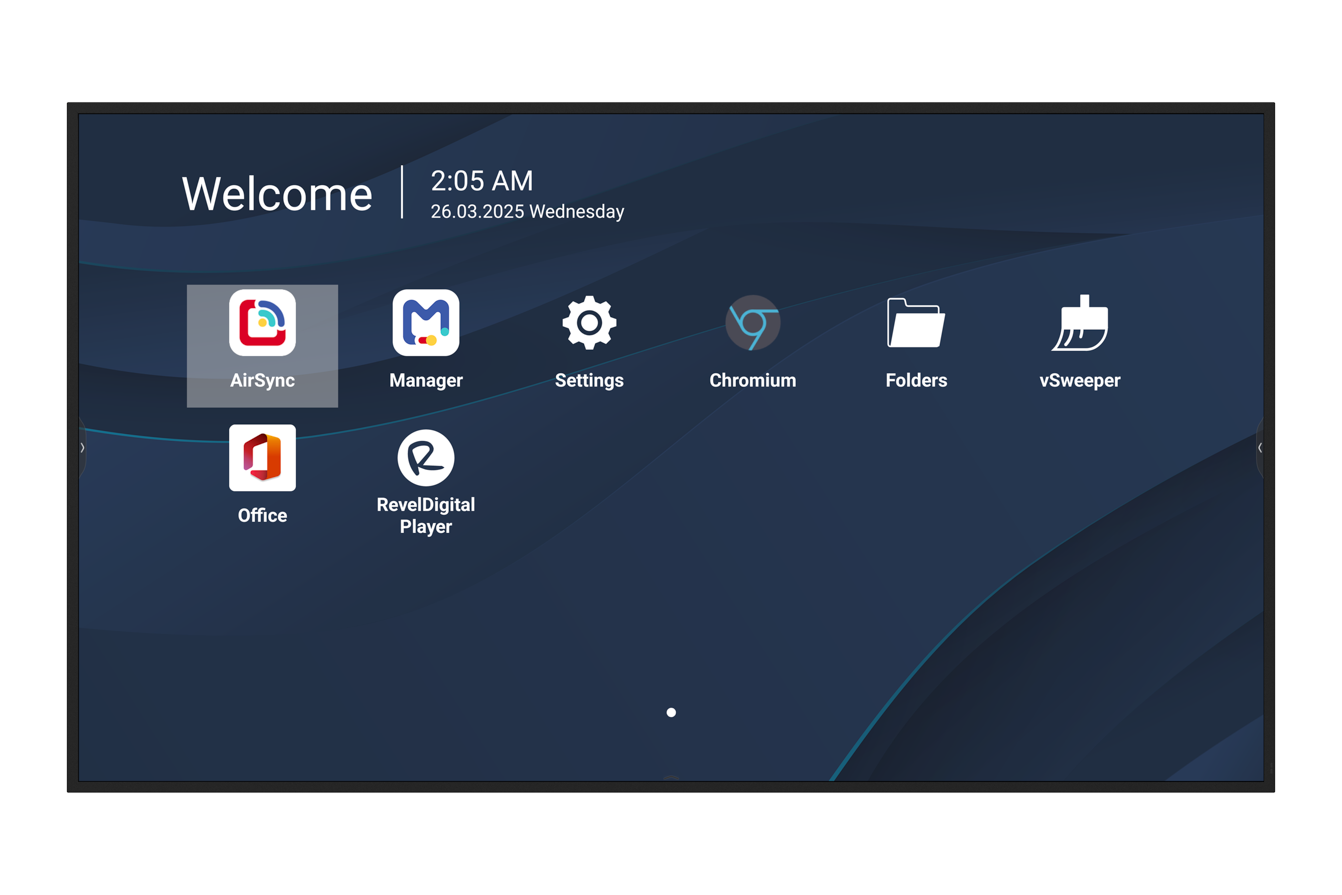
Task: Open the Microsoft Office icon
Action: click(x=262, y=458)
